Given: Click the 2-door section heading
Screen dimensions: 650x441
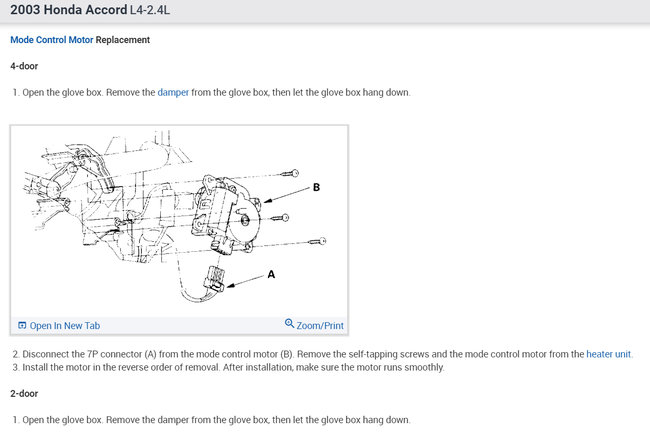Looking at the screenshot, I should (24, 394).
